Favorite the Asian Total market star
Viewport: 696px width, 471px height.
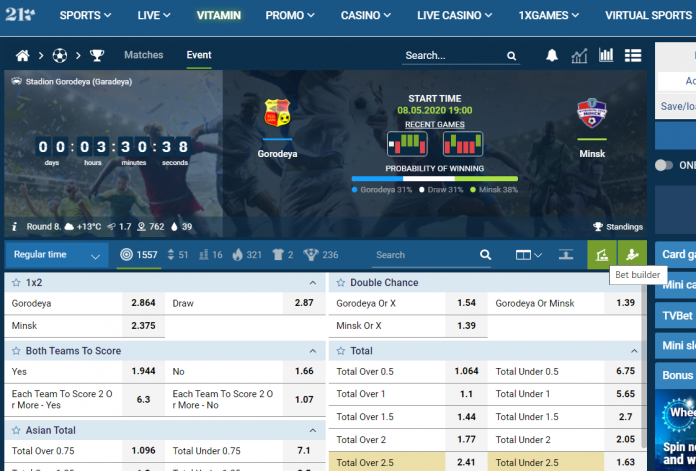(x=16, y=431)
